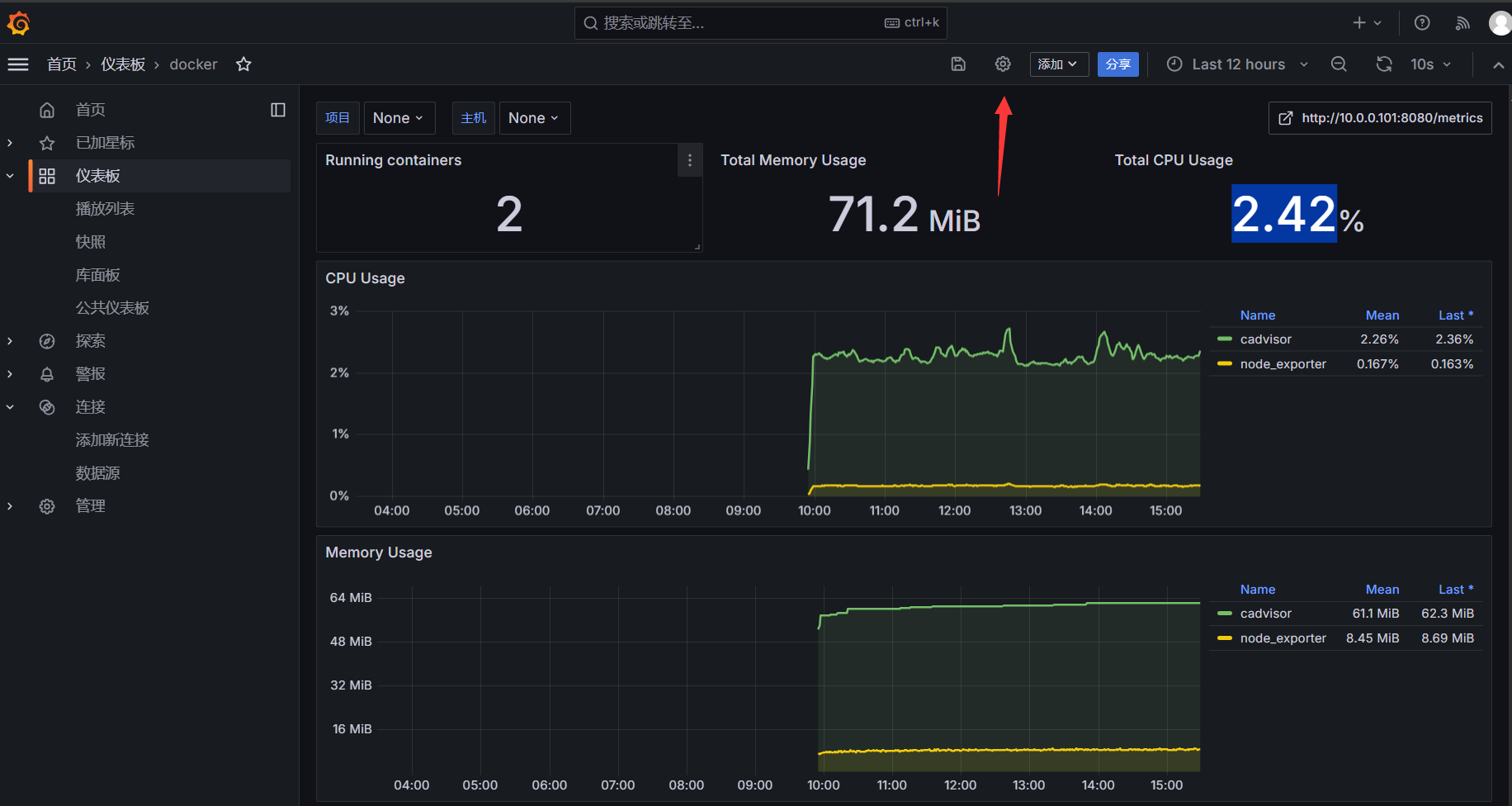Viewport: 1512px width, 806px height.
Task: Dock or undock the sidebar menu
Action: pyautogui.click(x=278, y=110)
